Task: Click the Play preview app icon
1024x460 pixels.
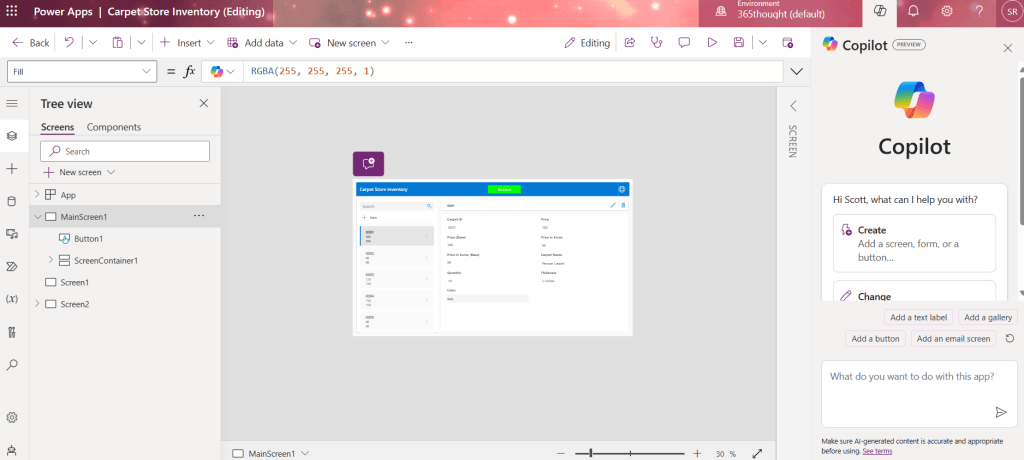Action: [x=712, y=43]
